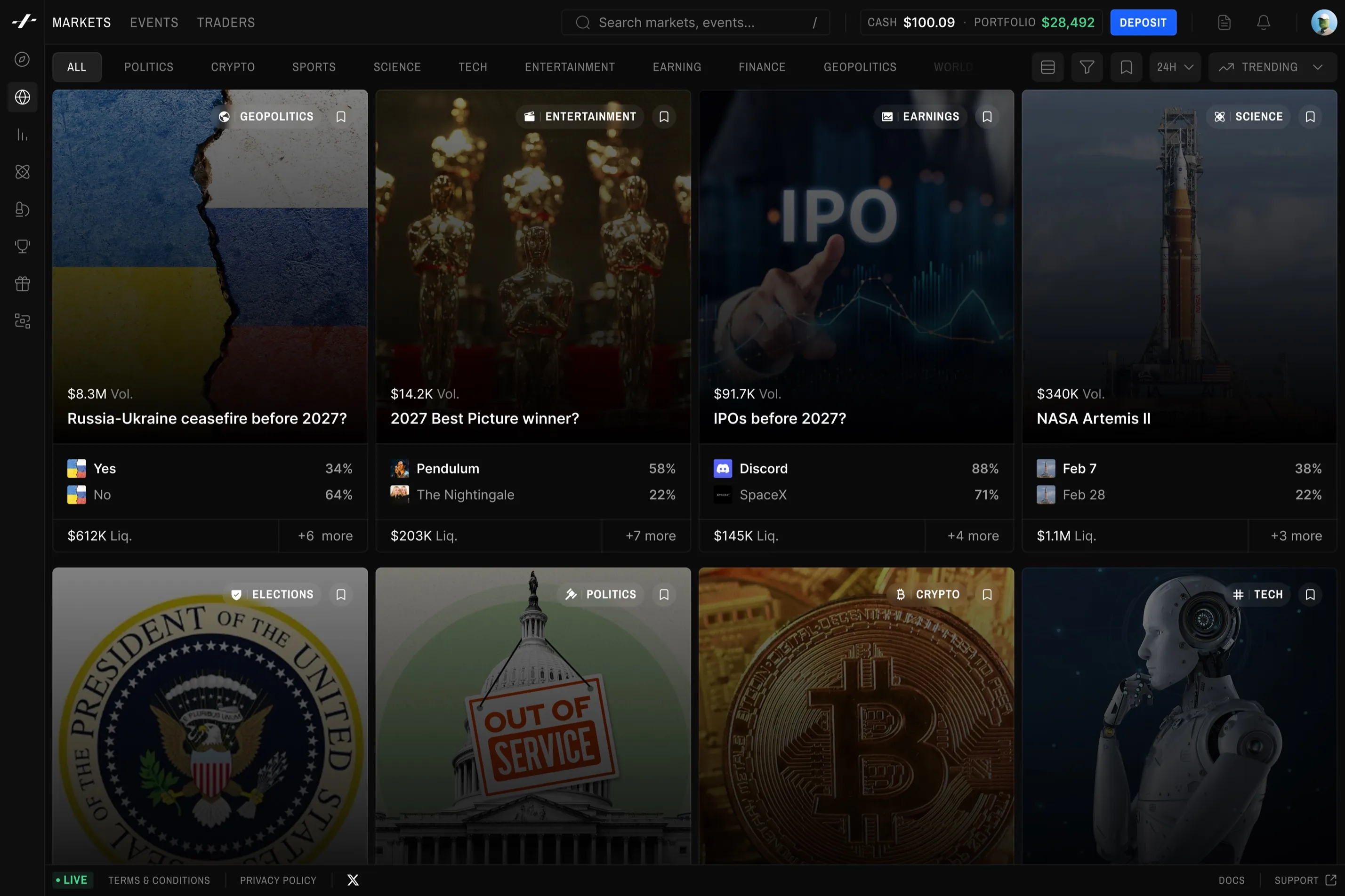1345x896 pixels.
Task: Open user profile avatar
Action: (x=1324, y=22)
